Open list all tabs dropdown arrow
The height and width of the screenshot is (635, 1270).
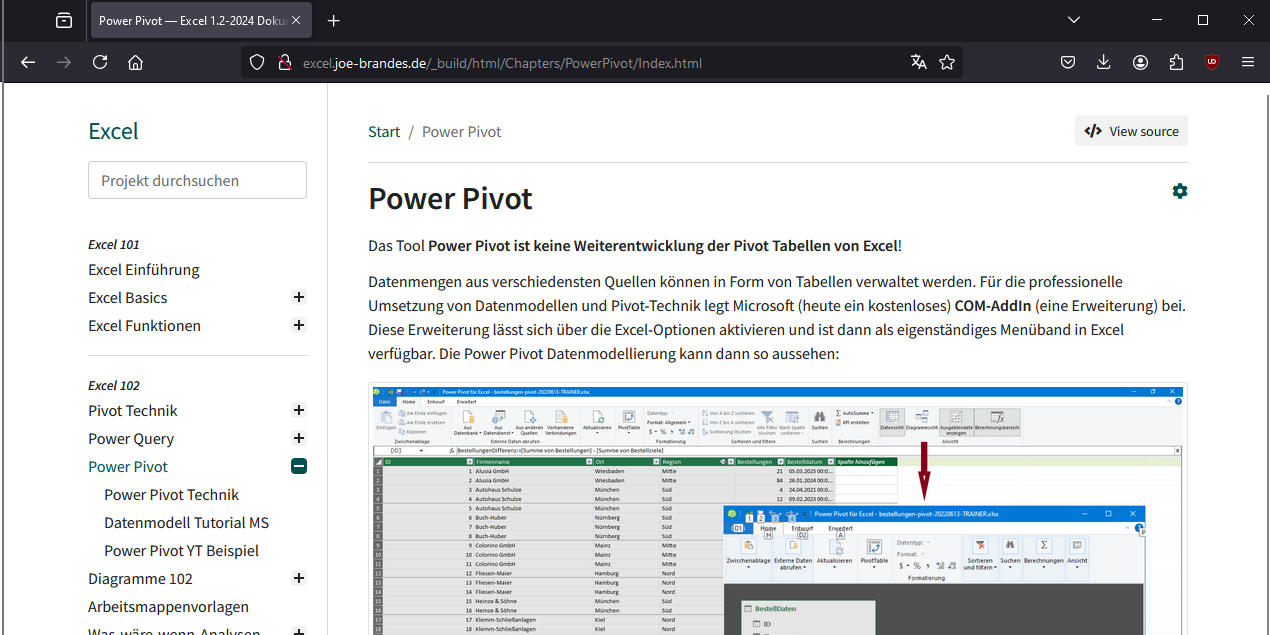click(1074, 20)
